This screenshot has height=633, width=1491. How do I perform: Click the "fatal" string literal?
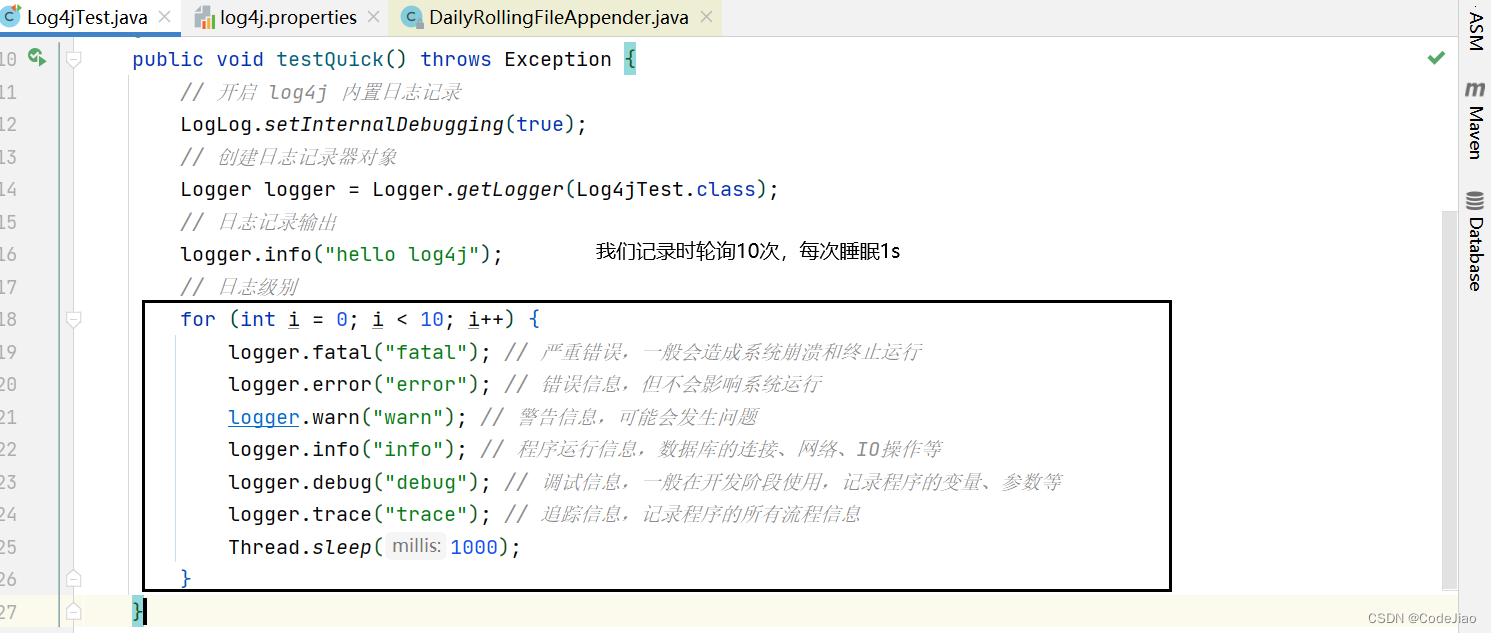(426, 352)
